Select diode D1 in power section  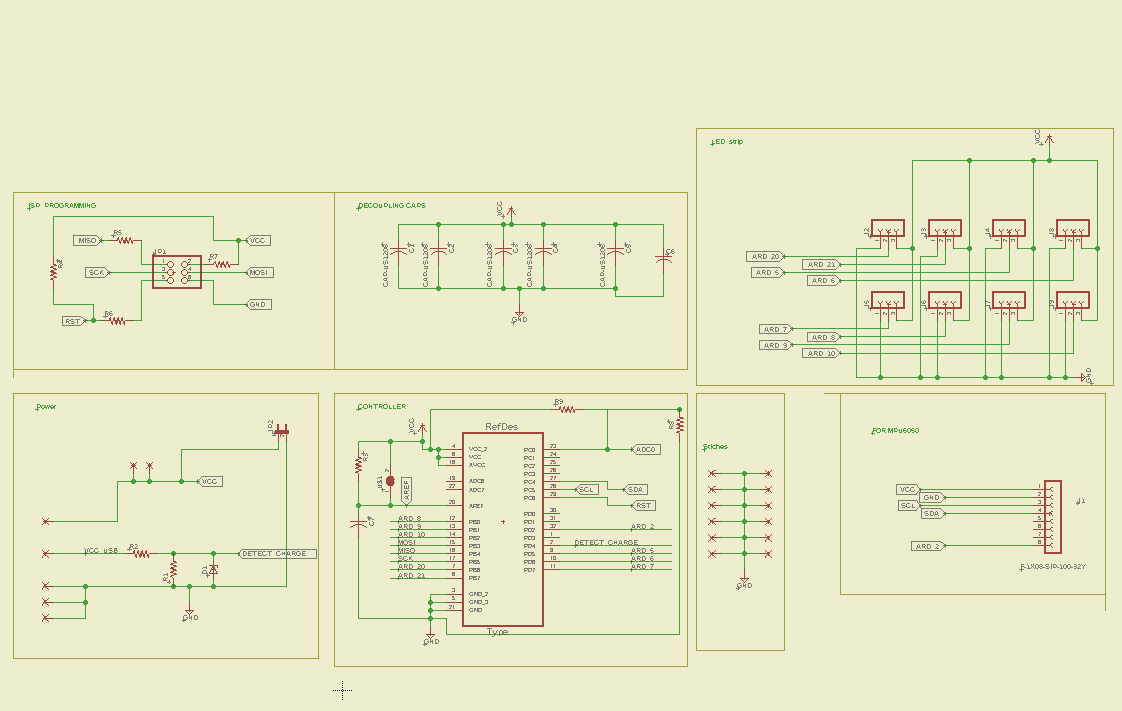point(213,570)
